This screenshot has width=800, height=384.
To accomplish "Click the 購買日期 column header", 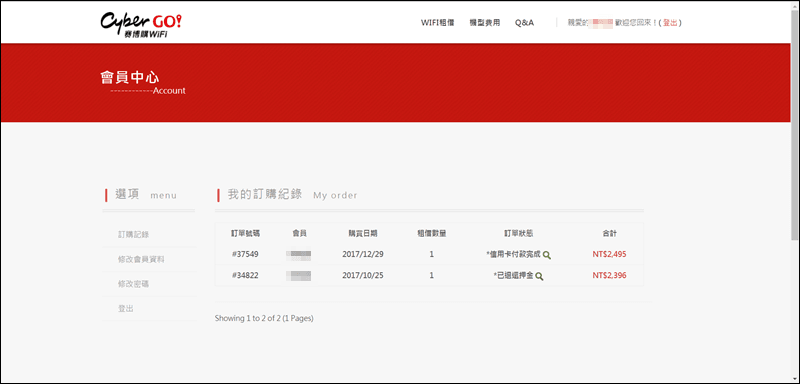I will (363, 233).
